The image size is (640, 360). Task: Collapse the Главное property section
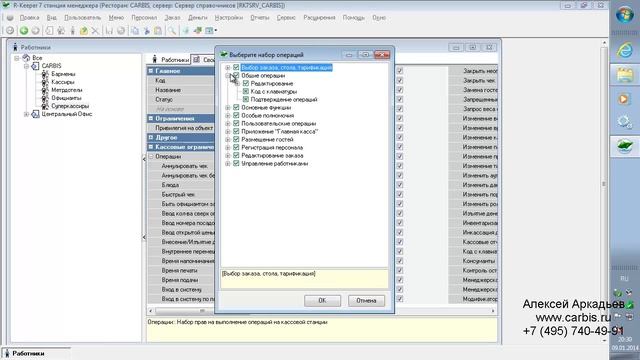pos(151,71)
